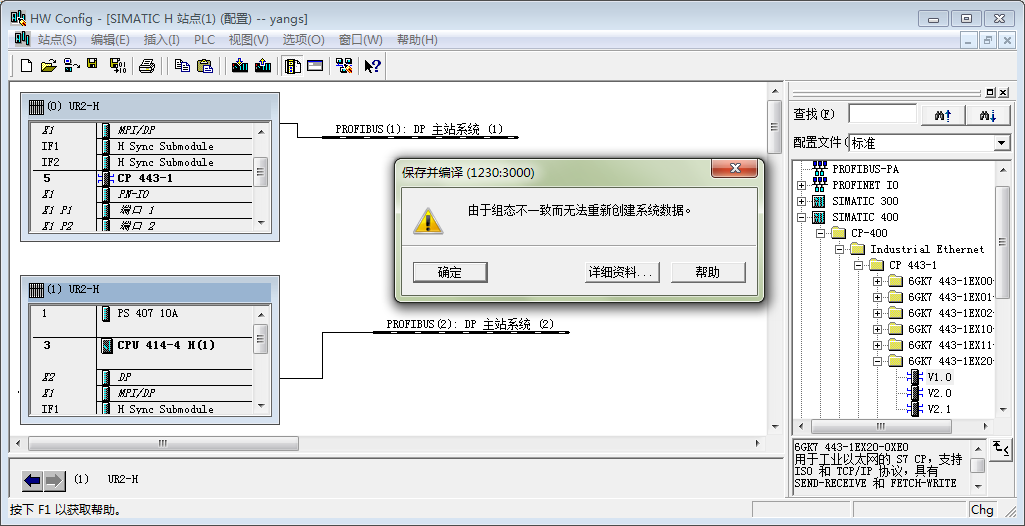Click the Save and Compile toolbar icon
Viewport: 1025px width, 526px height.
(x=118, y=65)
